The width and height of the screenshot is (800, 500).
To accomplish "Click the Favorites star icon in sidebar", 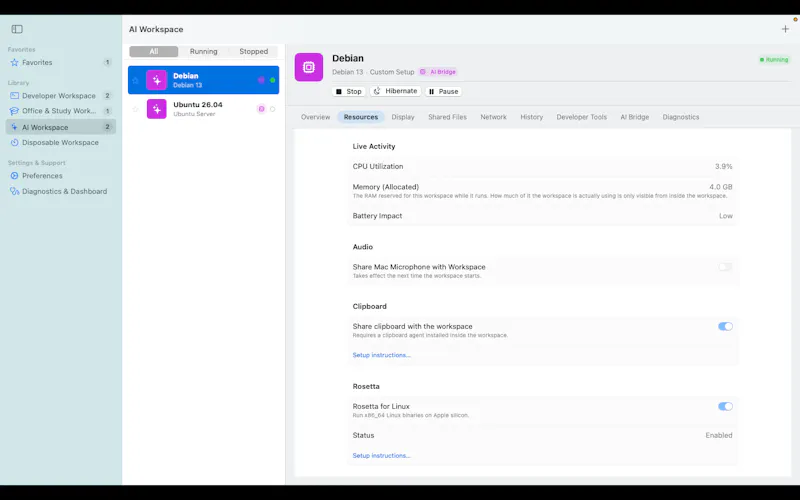I will pyautogui.click(x=14, y=63).
